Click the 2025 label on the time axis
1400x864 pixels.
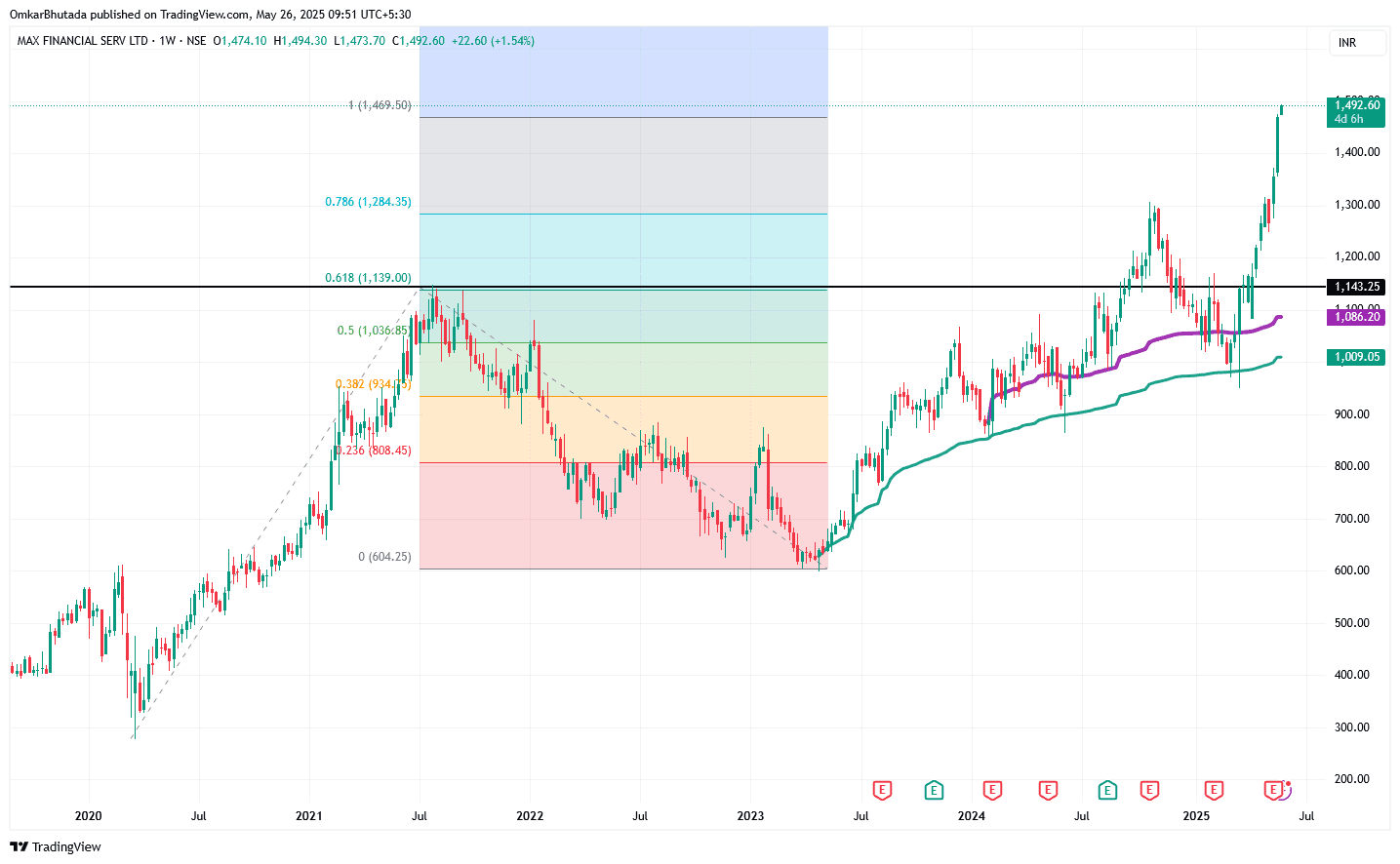click(1196, 816)
